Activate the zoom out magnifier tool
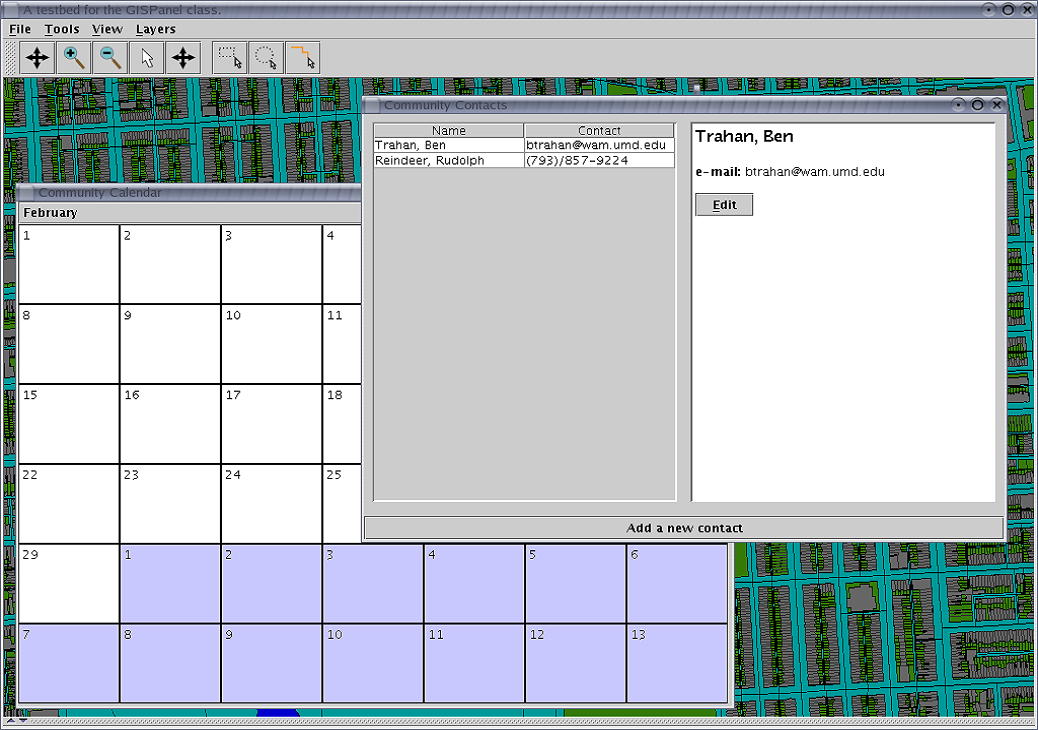 [110, 58]
